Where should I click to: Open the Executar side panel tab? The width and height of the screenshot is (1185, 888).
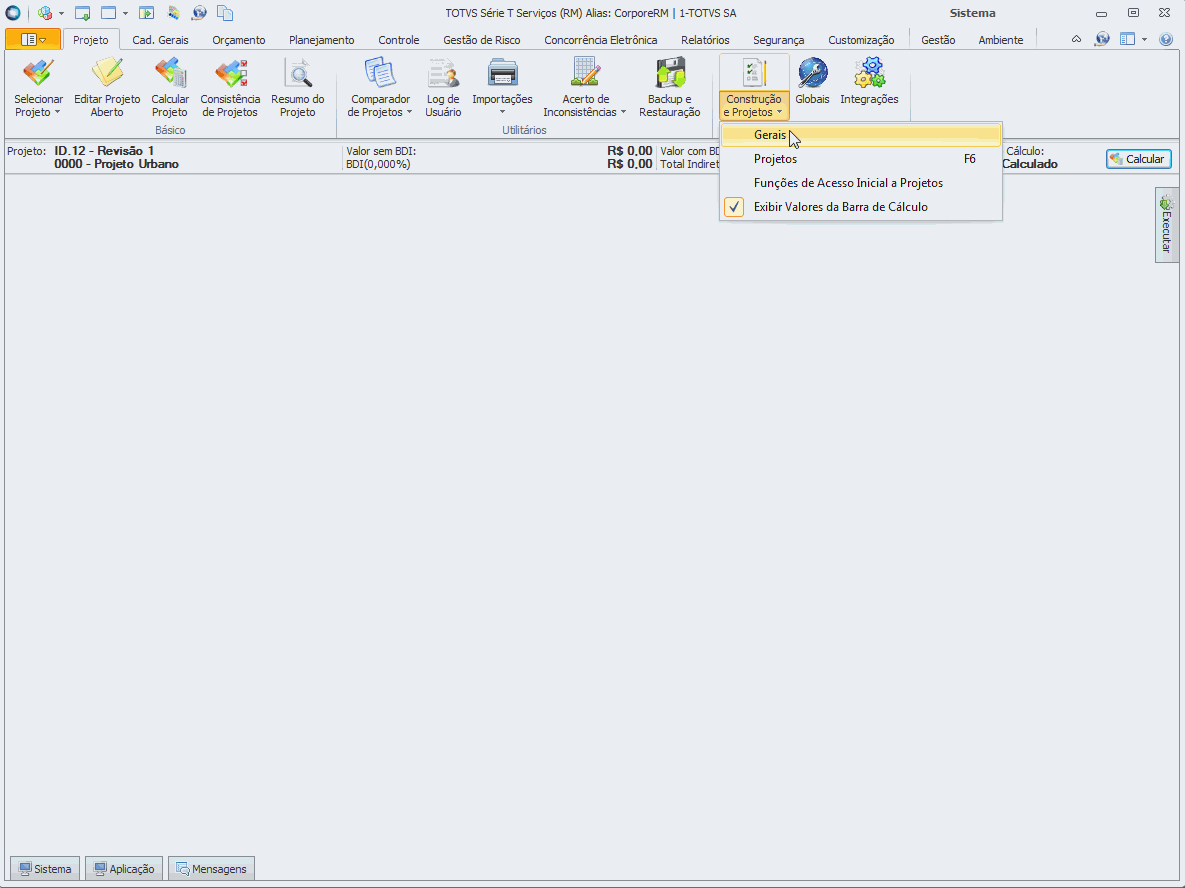(1166, 224)
